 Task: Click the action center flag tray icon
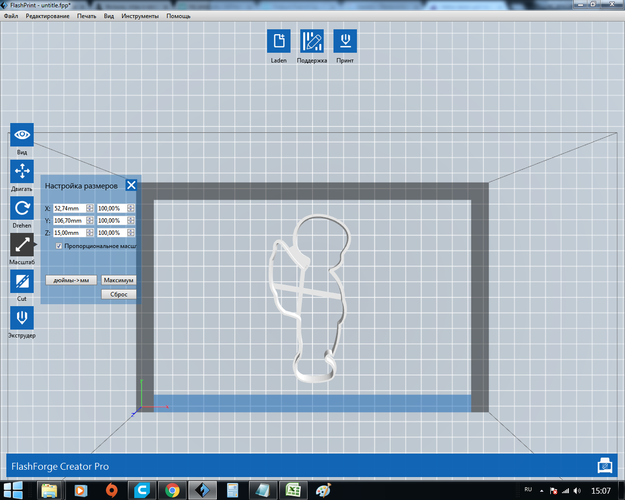point(553,490)
